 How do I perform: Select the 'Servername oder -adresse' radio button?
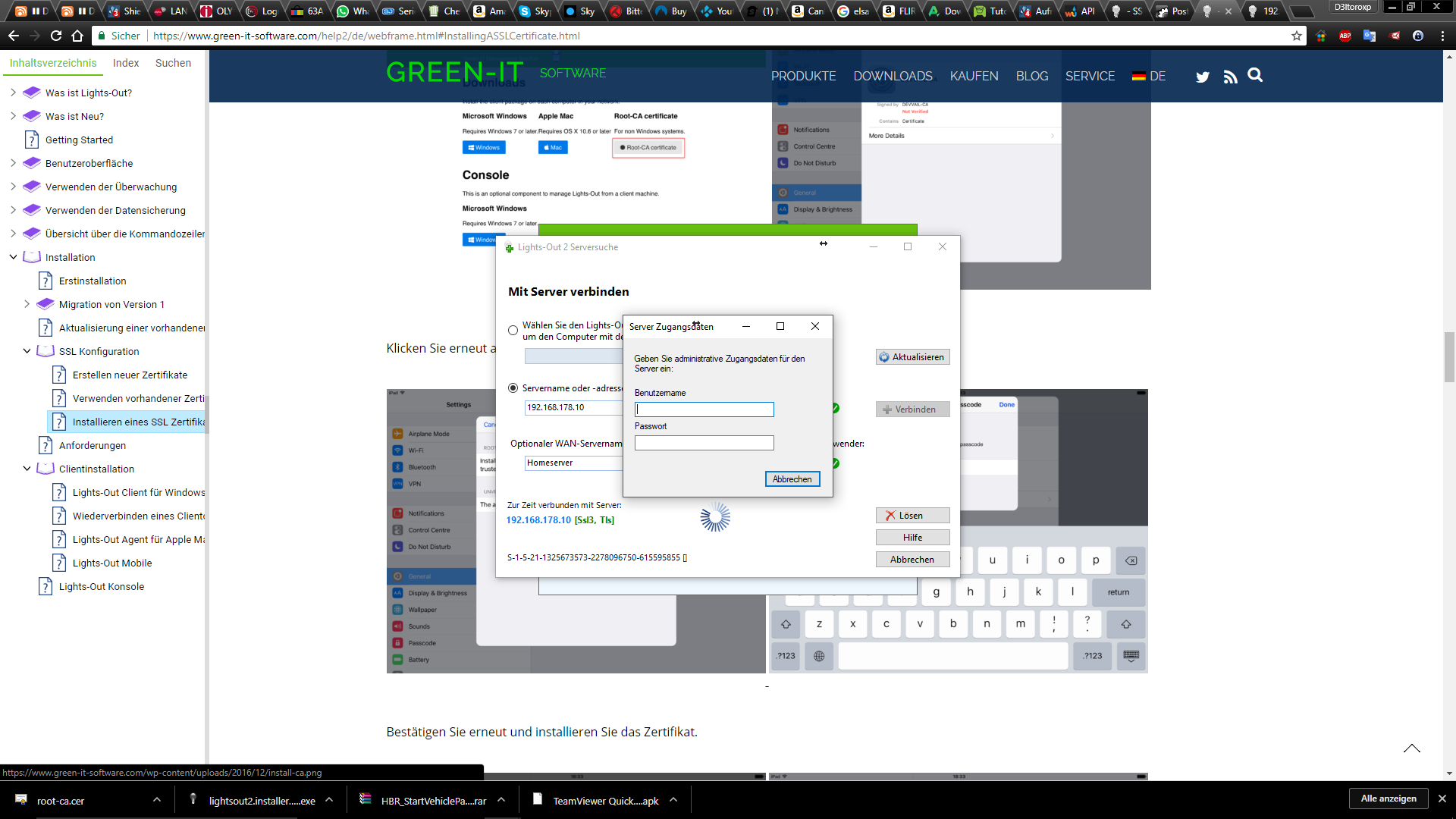(513, 388)
